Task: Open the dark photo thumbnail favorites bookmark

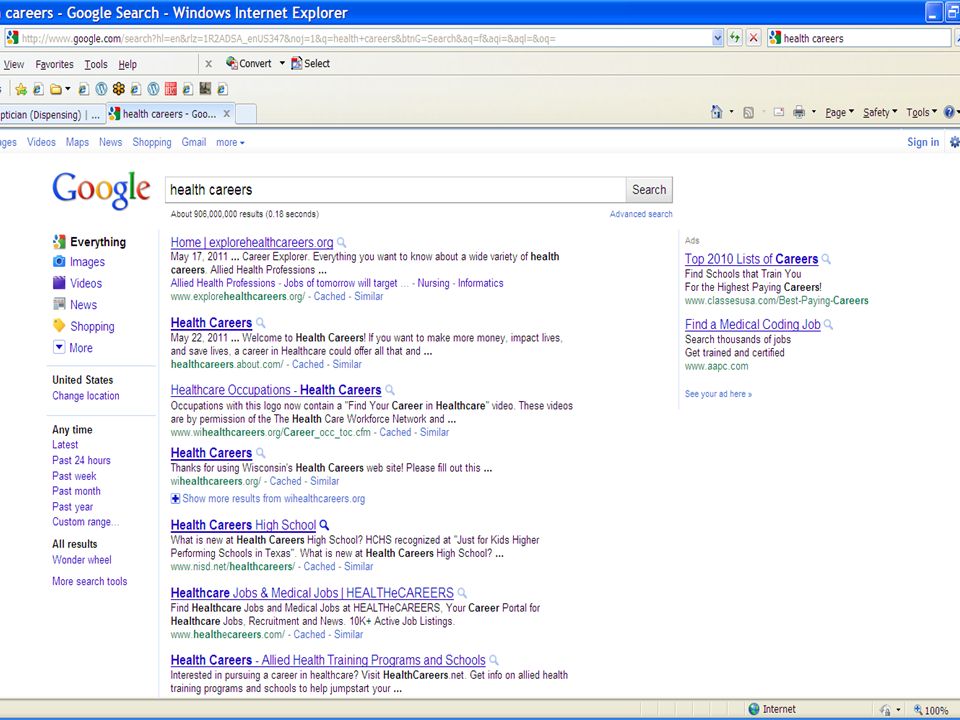Action: coord(205,89)
